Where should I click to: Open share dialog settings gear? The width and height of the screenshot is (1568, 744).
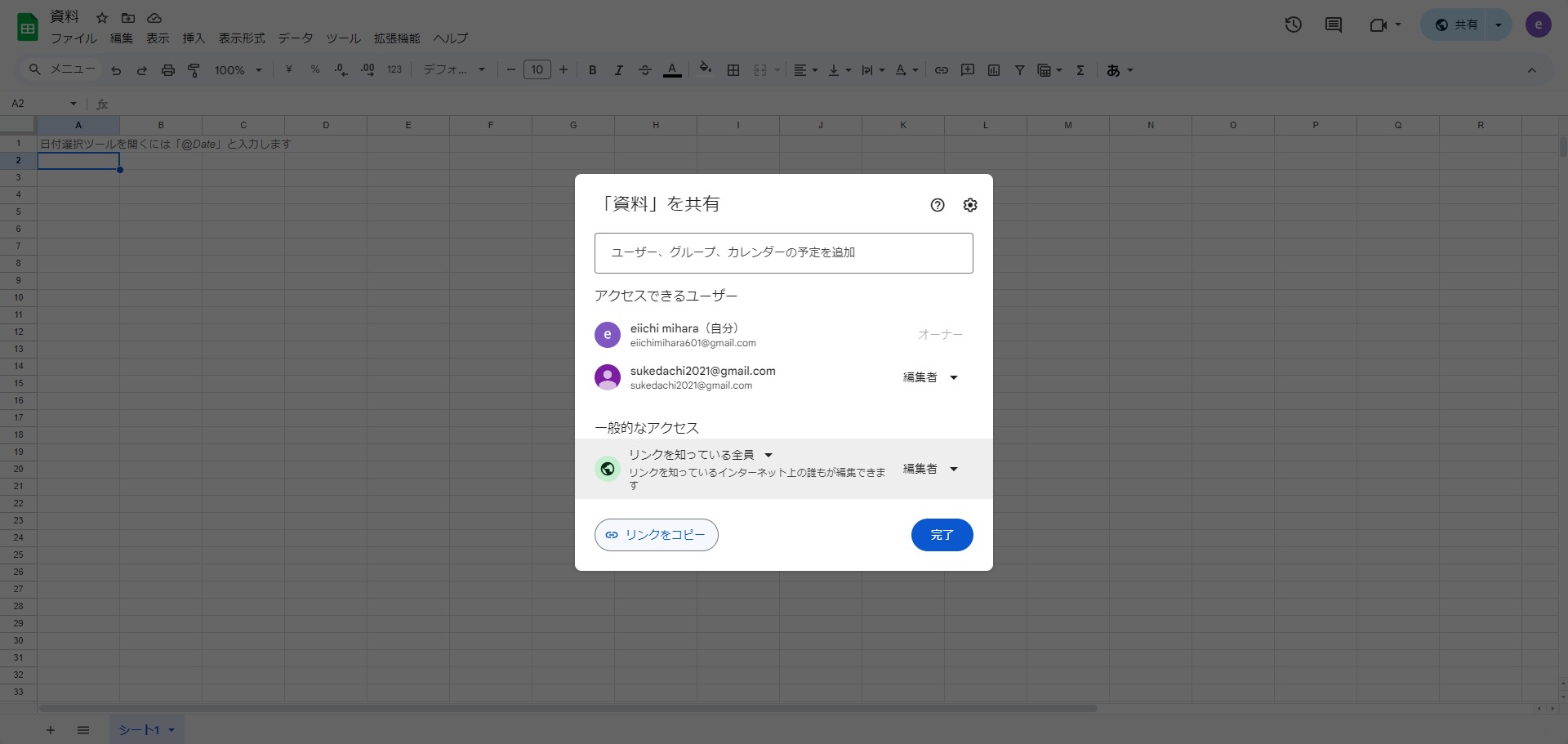970,205
